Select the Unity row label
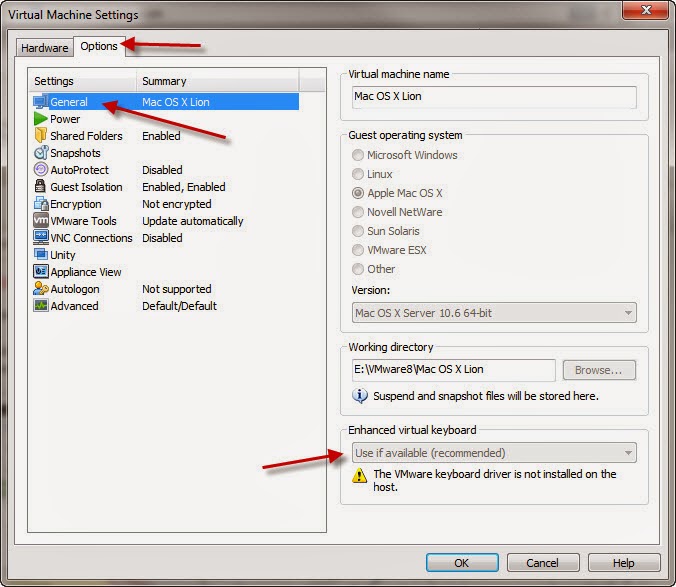 [63, 255]
